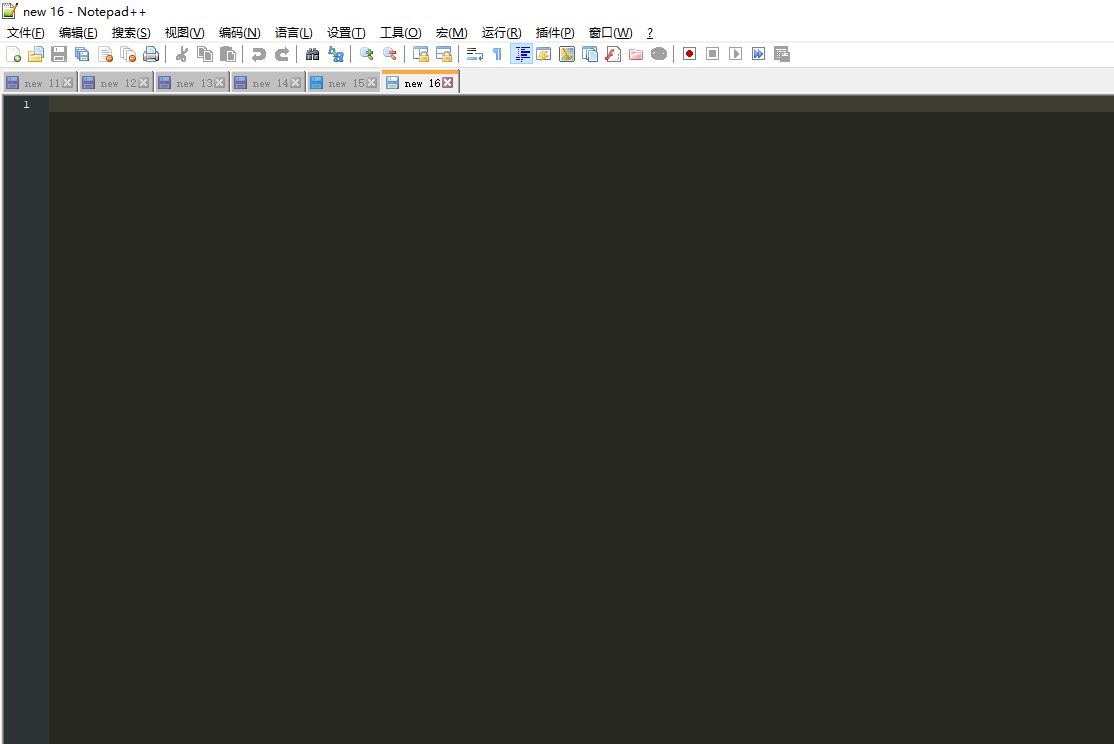Open the 窗口(W) menu
Image resolution: width=1114 pixels, height=744 pixels.
pyautogui.click(x=610, y=33)
